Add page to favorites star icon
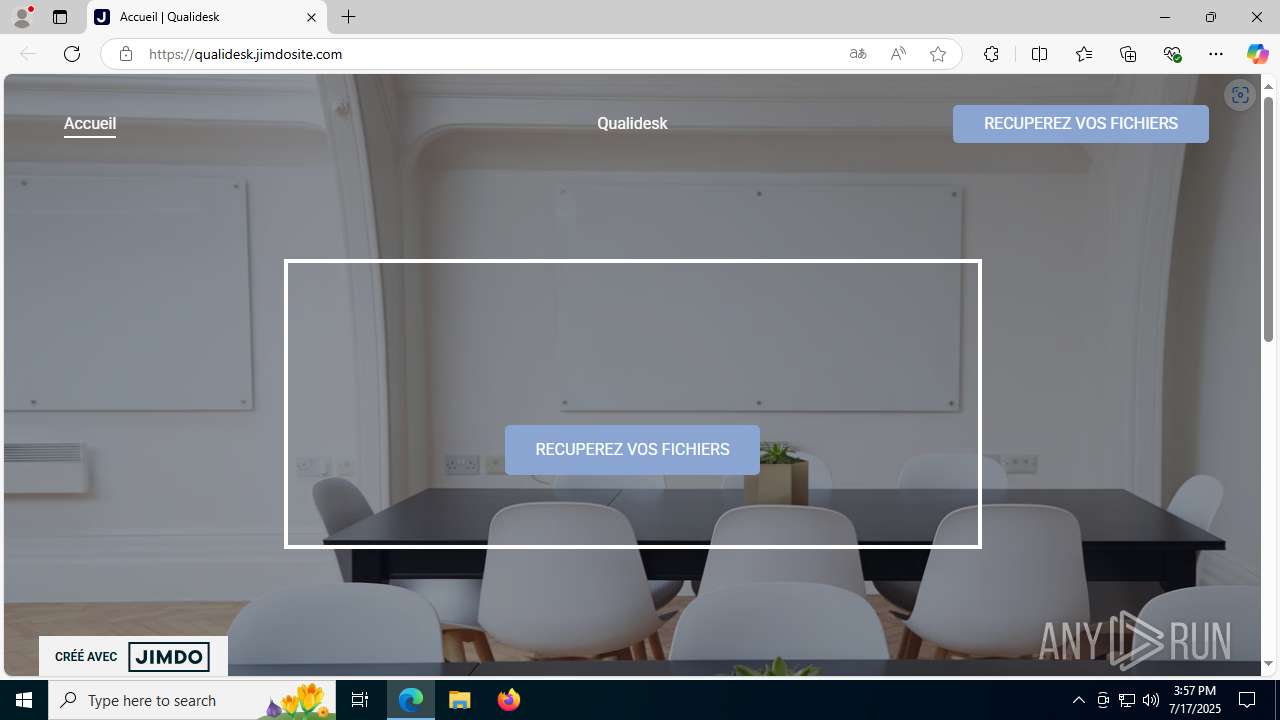The image size is (1280, 720). click(x=938, y=54)
